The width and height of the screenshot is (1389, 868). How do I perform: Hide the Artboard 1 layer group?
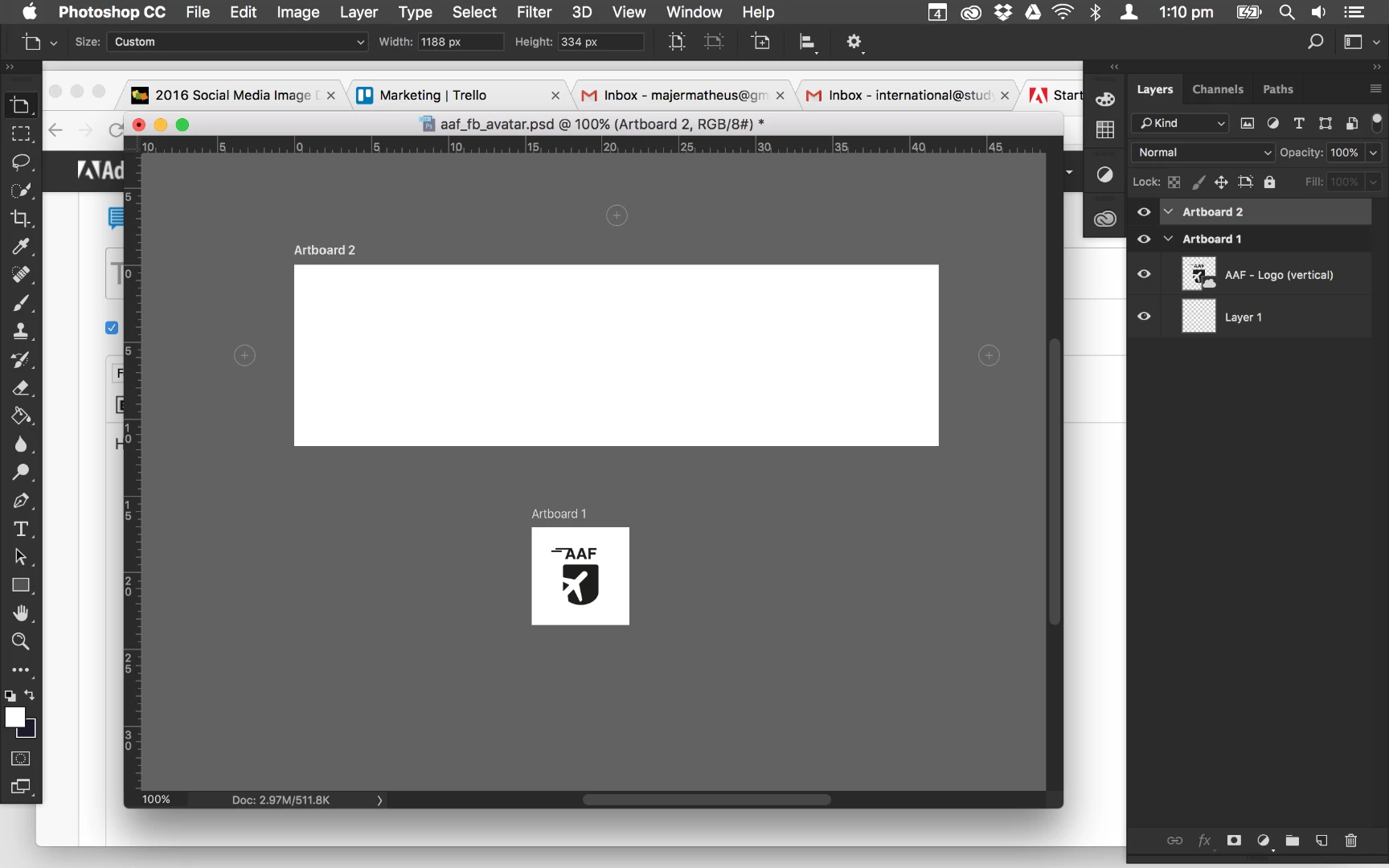[1144, 240]
